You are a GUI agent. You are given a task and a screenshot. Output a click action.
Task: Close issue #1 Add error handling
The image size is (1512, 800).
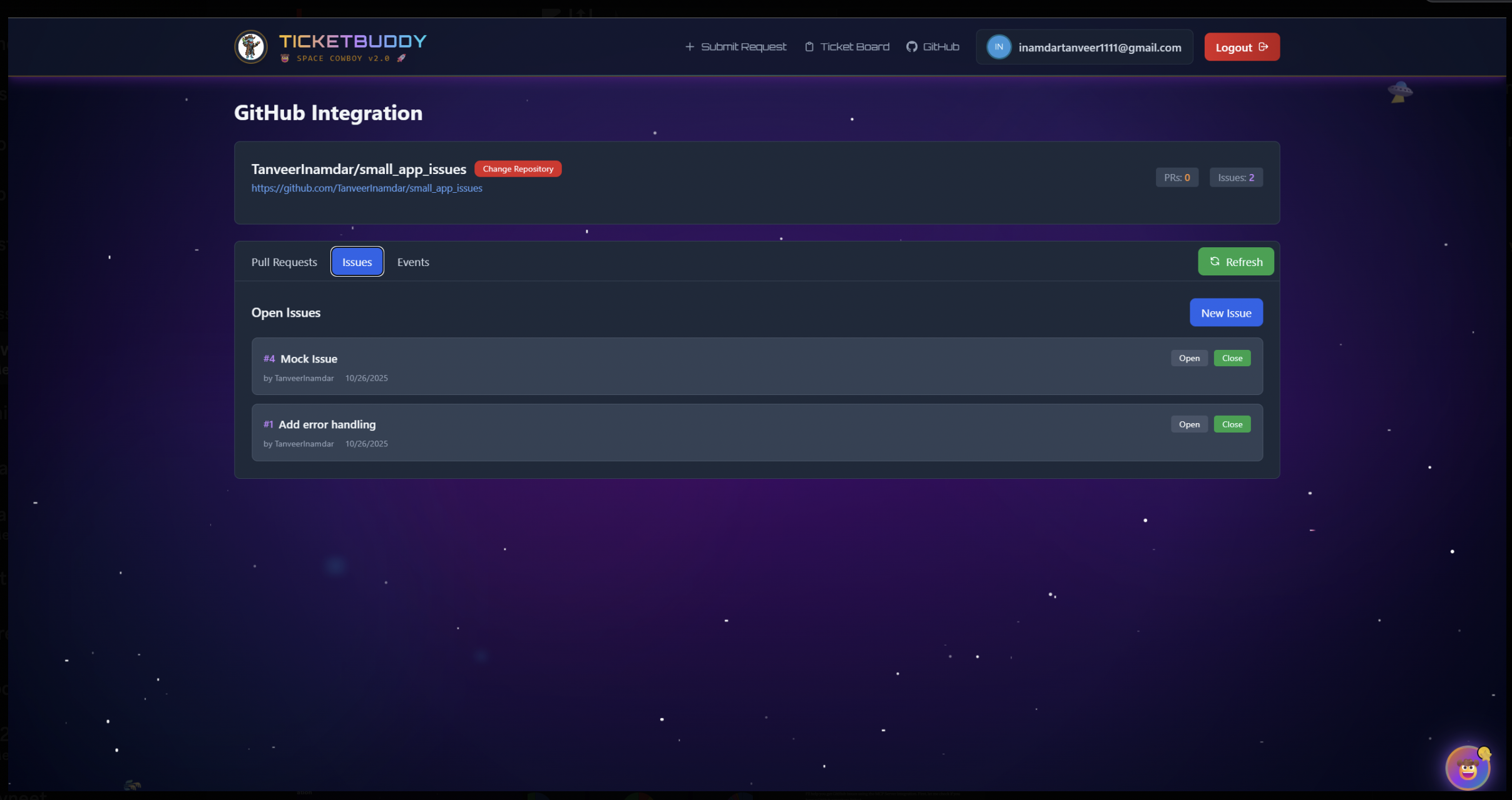click(1232, 424)
